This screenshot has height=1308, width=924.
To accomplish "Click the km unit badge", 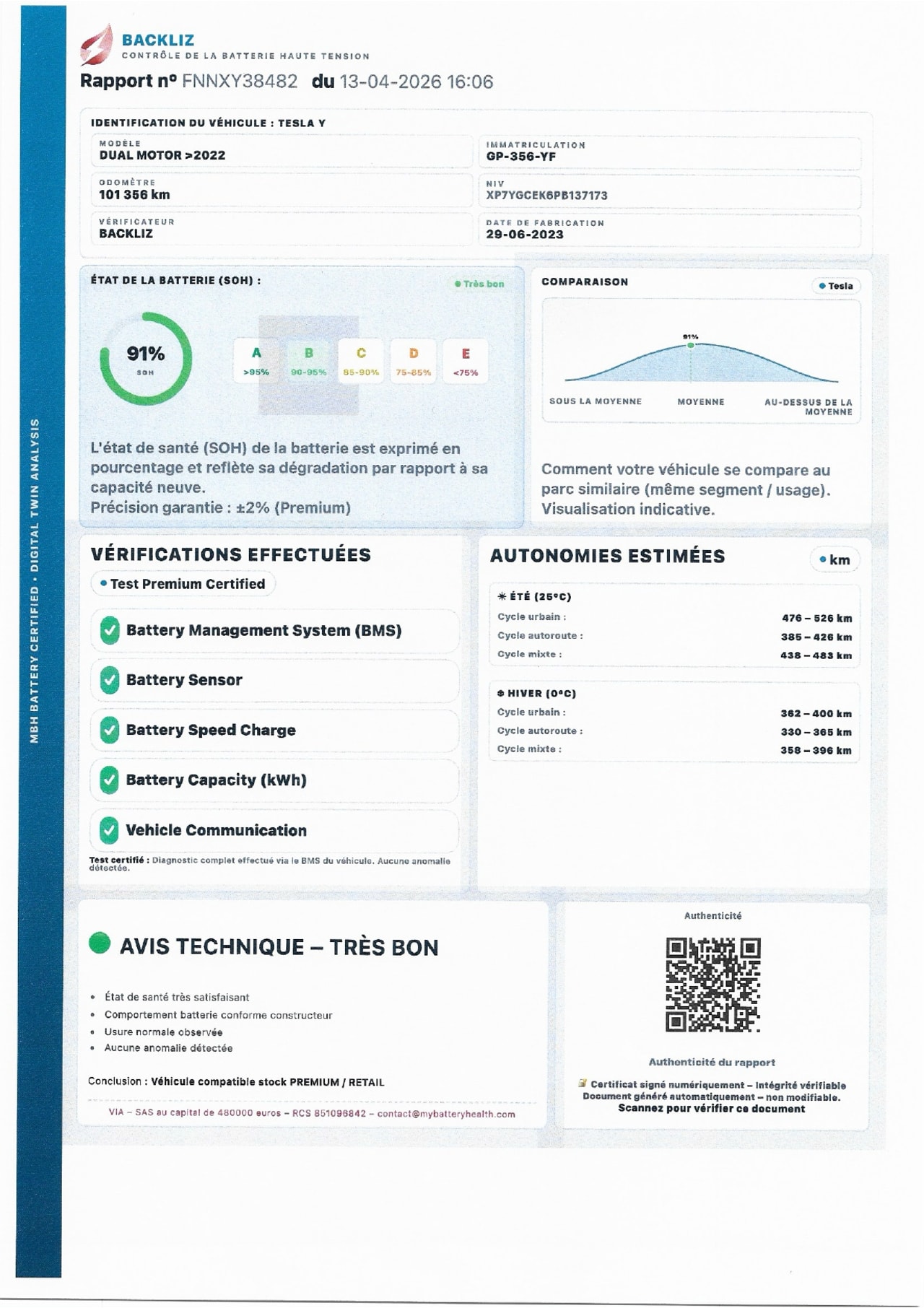I will [834, 559].
